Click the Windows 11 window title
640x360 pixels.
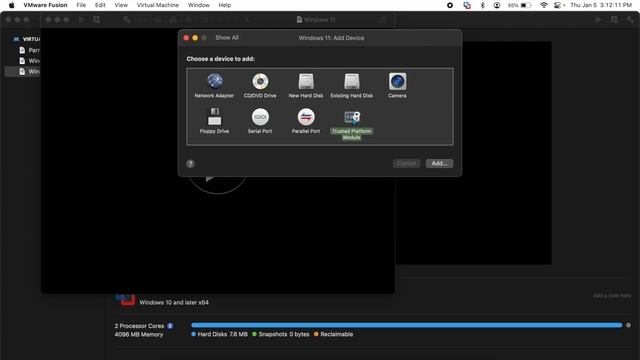[x=316, y=20]
